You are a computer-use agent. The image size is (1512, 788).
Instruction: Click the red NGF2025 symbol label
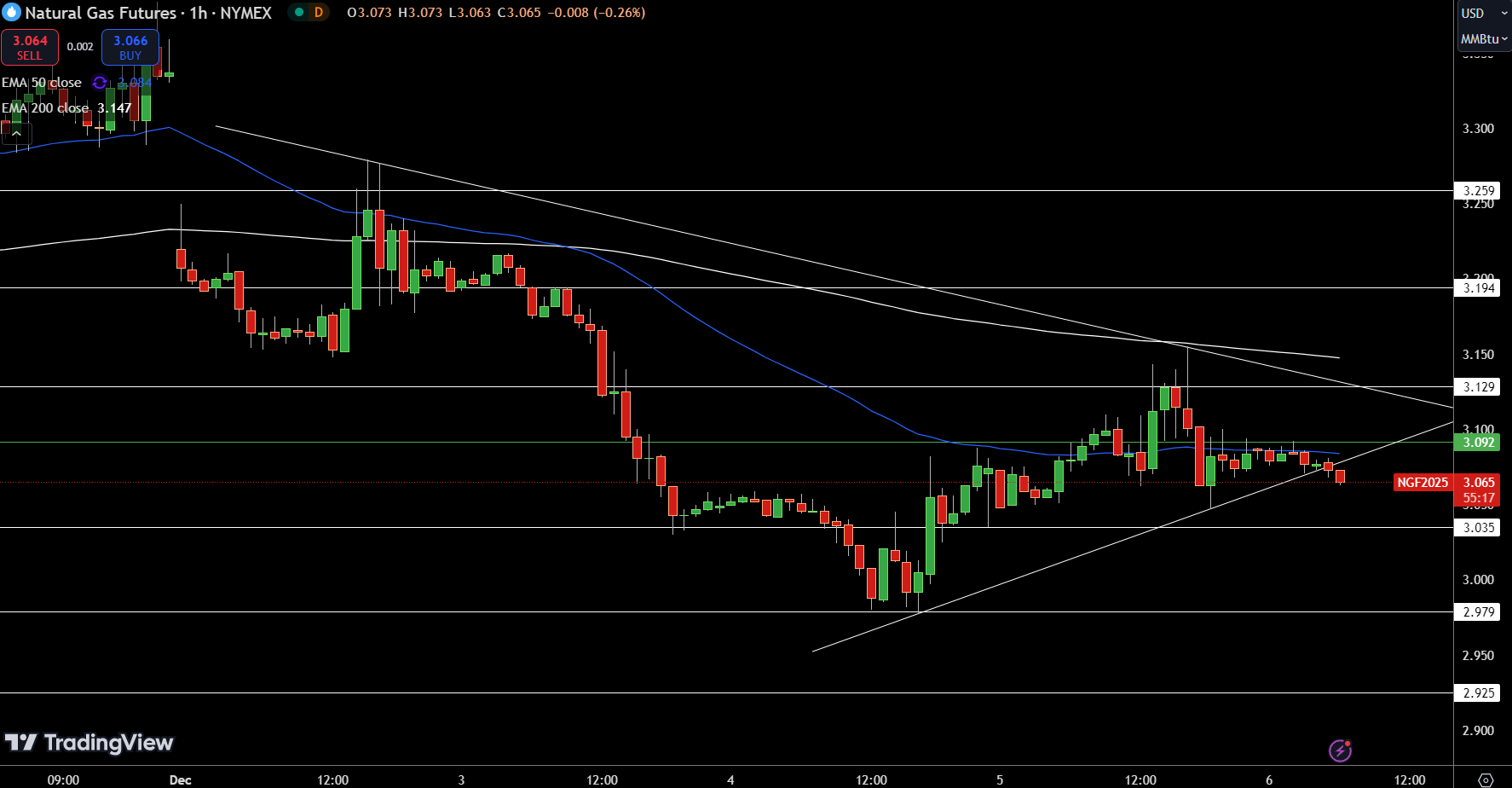pos(1423,483)
